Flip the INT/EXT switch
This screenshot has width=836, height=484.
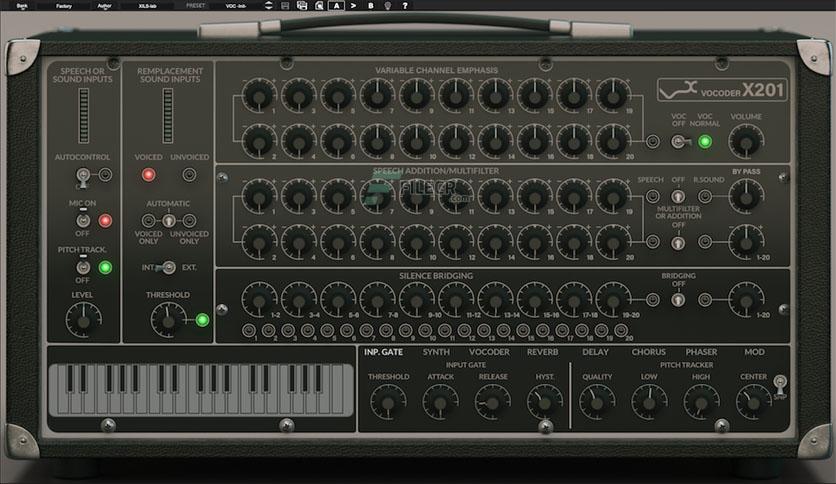point(167,267)
